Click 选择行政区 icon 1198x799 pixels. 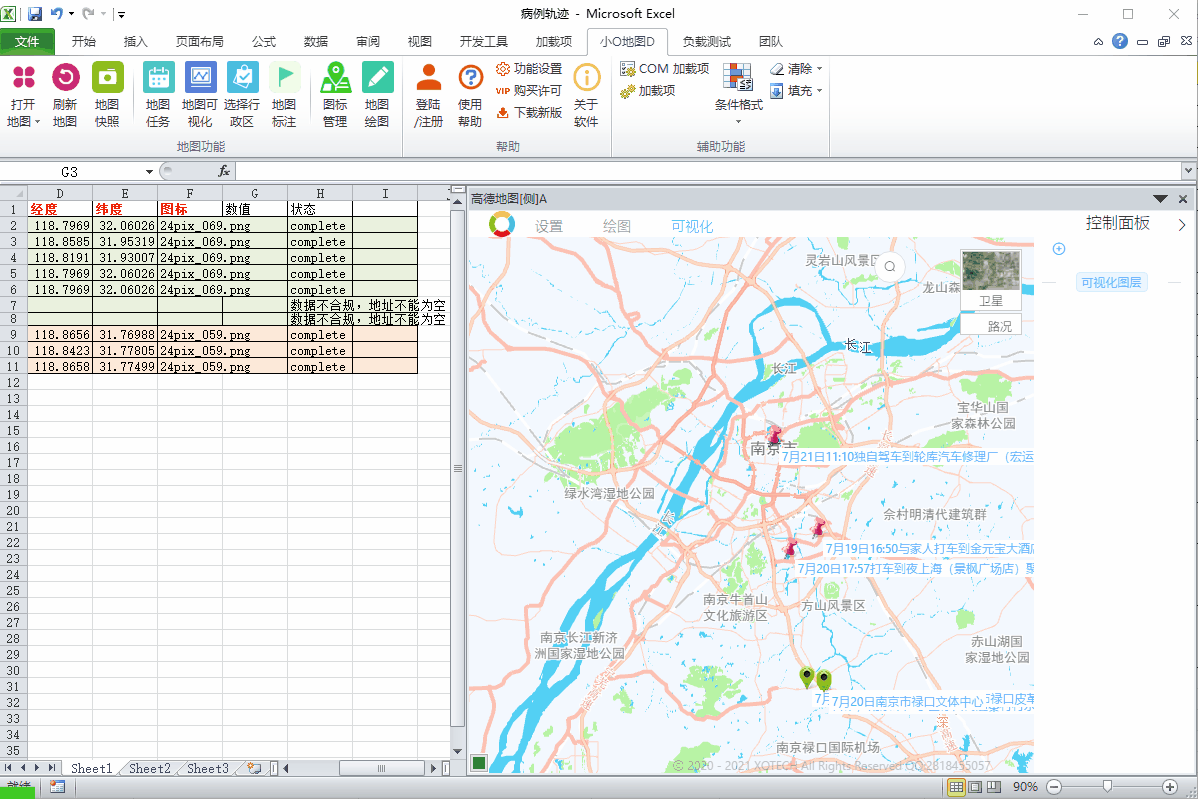pyautogui.click(x=242, y=77)
